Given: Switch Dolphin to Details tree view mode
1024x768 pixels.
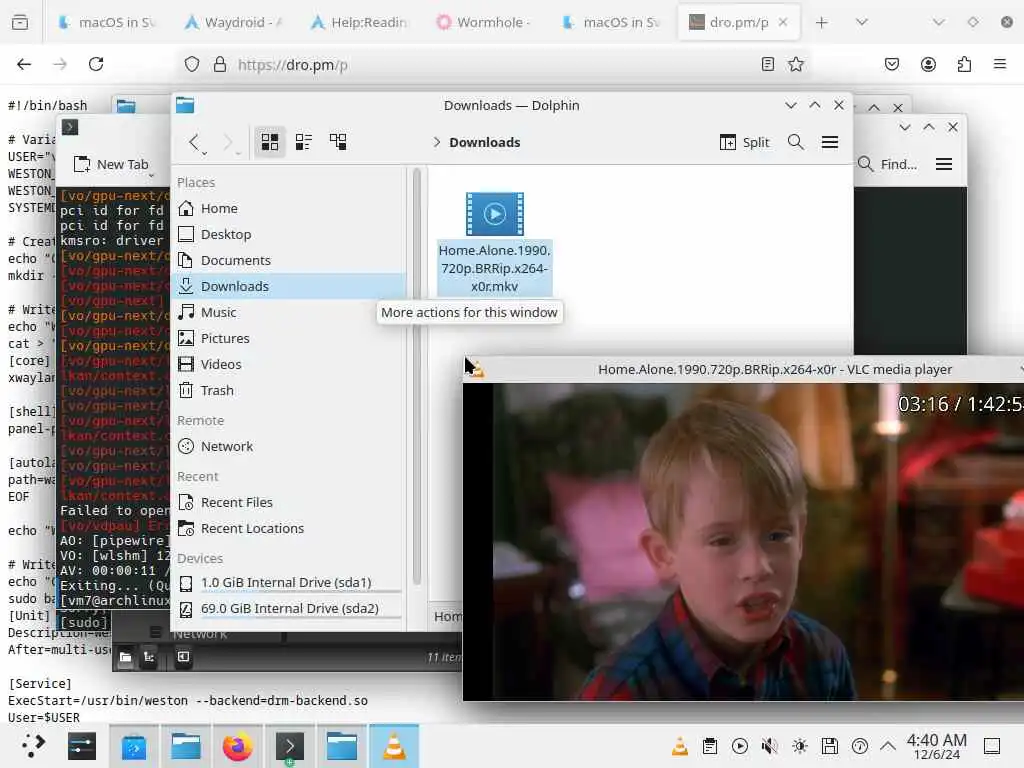Looking at the screenshot, I should coord(338,142).
